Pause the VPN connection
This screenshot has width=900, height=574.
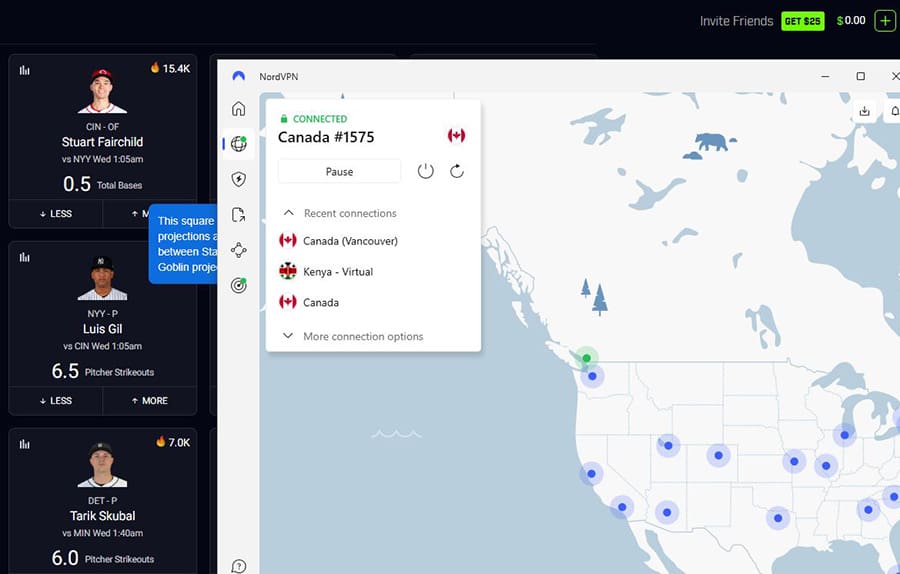[339, 171]
